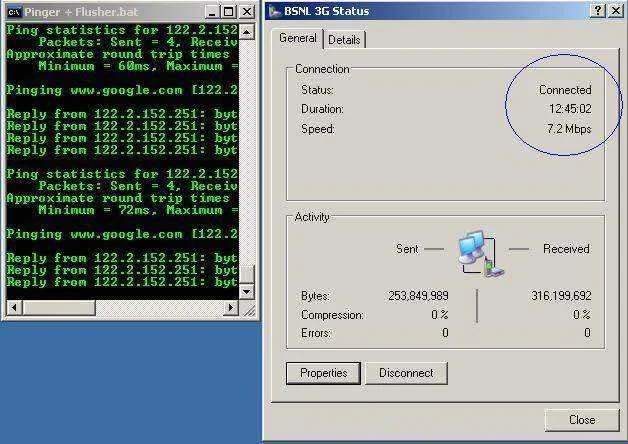
Task: Click the Compression label
Action: click(x=332, y=315)
